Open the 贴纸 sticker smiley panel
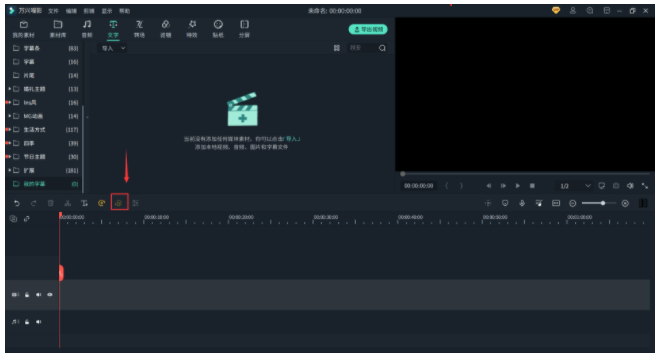664x360 pixels. (x=218, y=28)
